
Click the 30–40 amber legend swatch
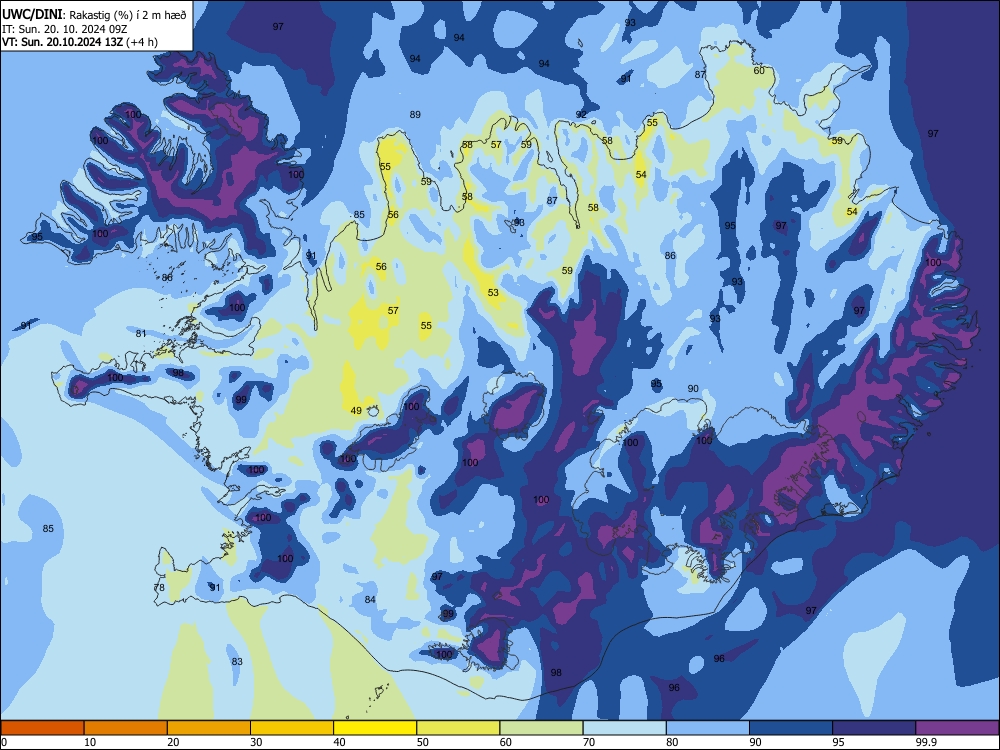pyautogui.click(x=292, y=728)
